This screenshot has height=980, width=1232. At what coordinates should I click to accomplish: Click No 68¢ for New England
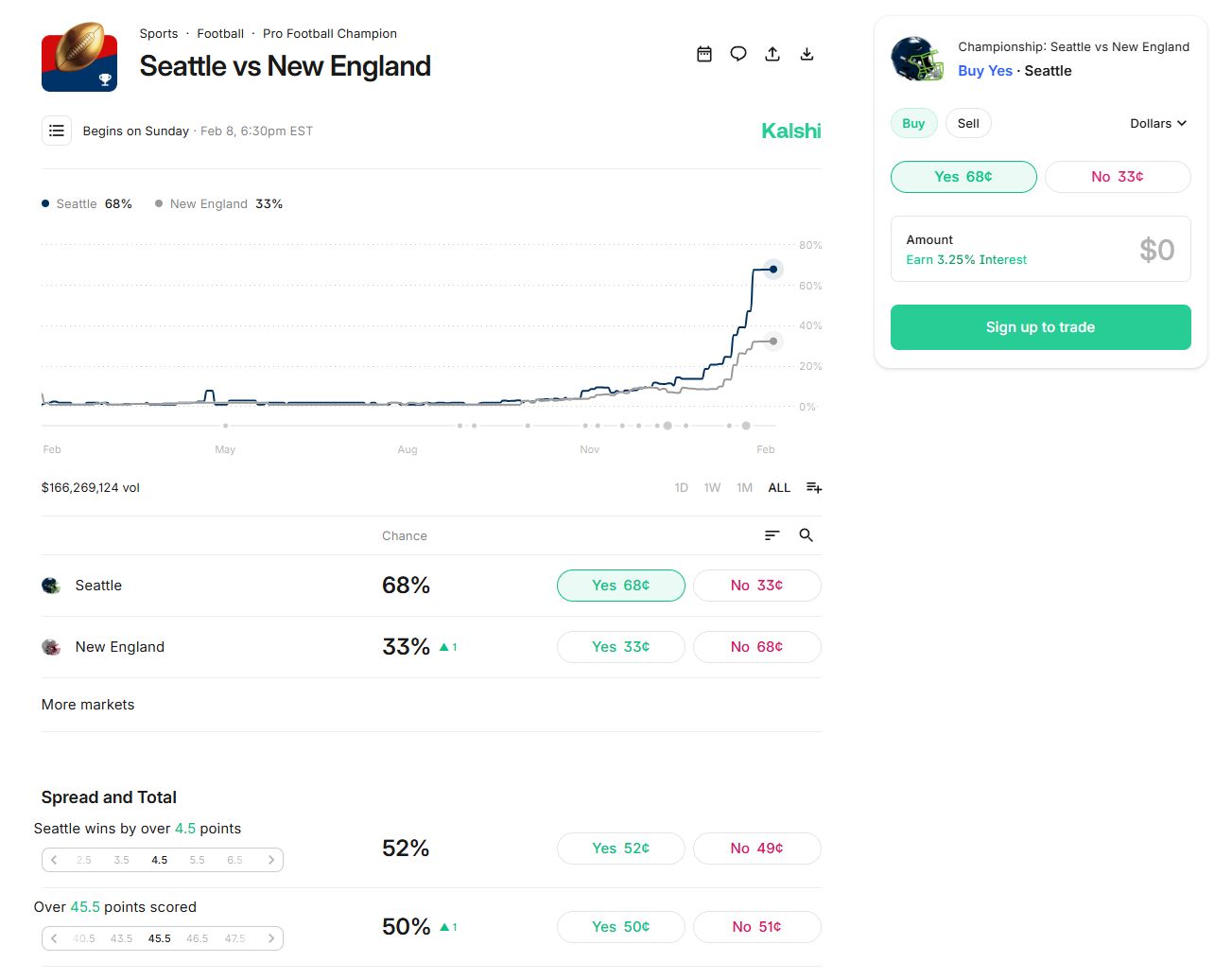(756, 647)
